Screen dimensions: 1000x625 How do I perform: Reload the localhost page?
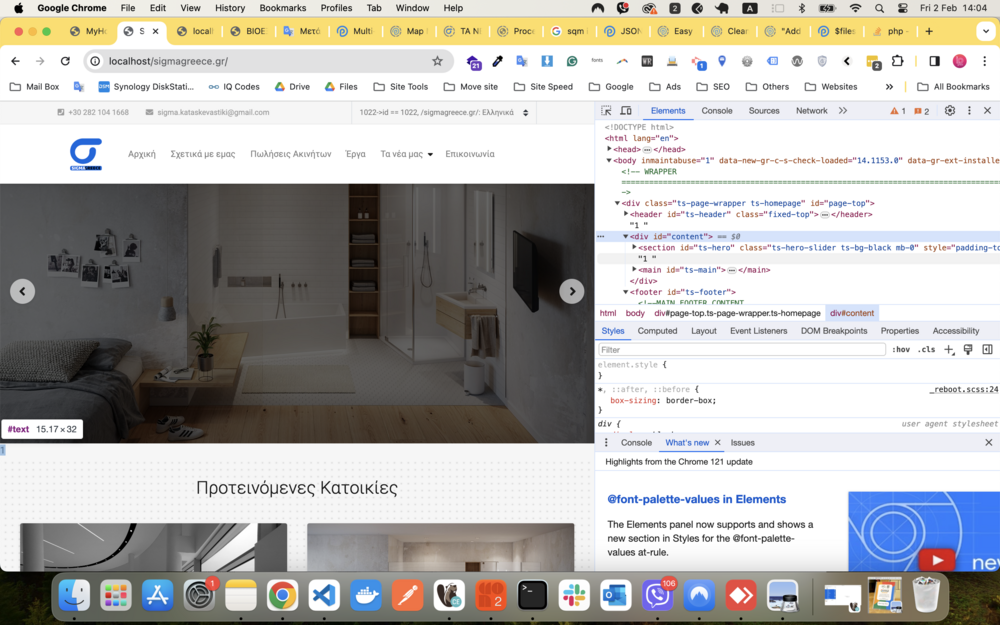65,61
